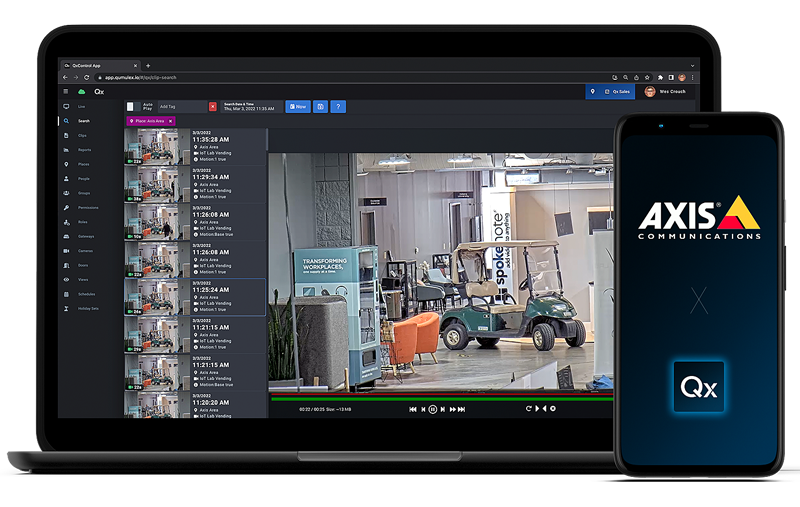Click the blue help question mark button

338,106
